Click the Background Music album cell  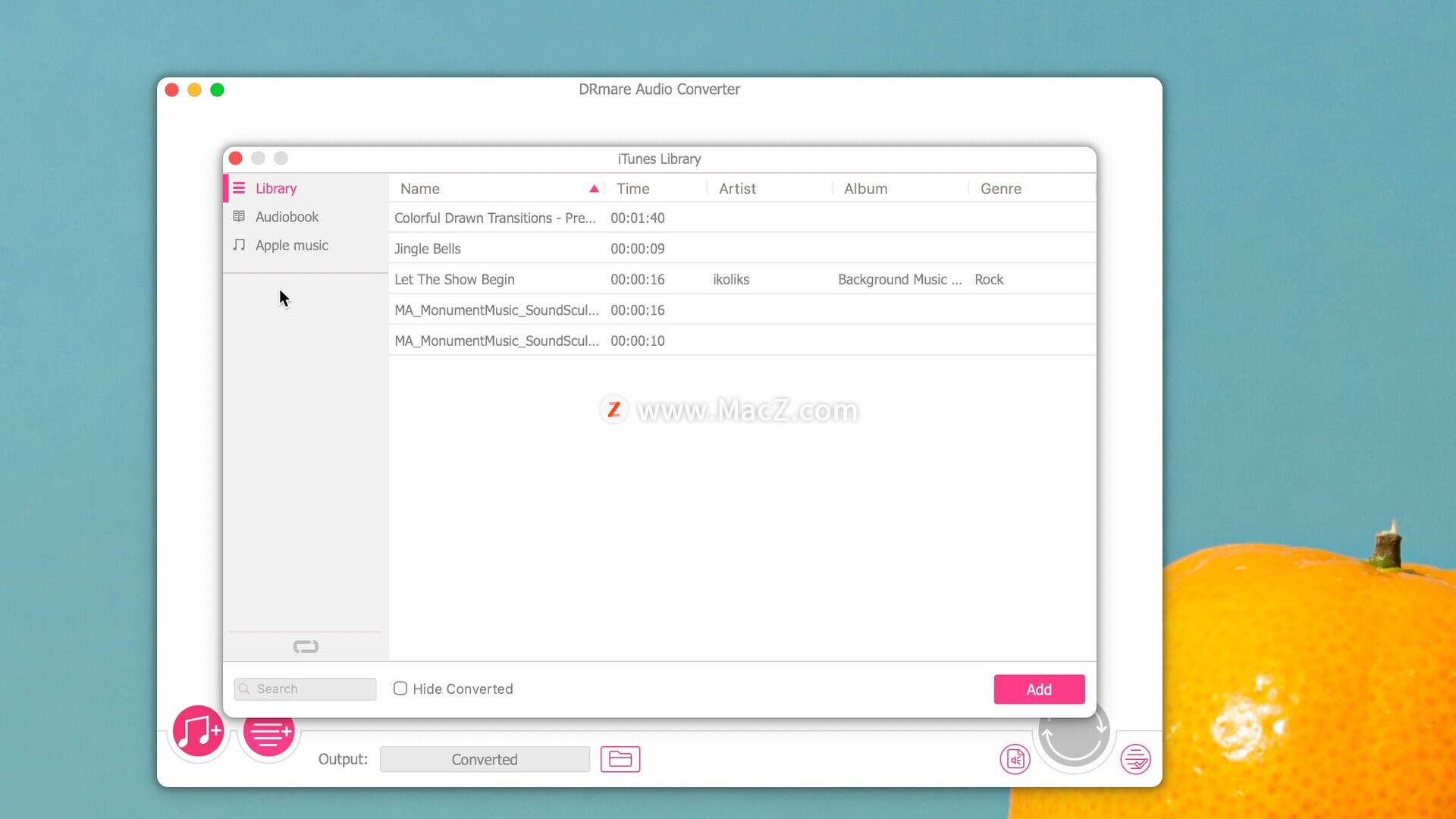click(x=900, y=279)
